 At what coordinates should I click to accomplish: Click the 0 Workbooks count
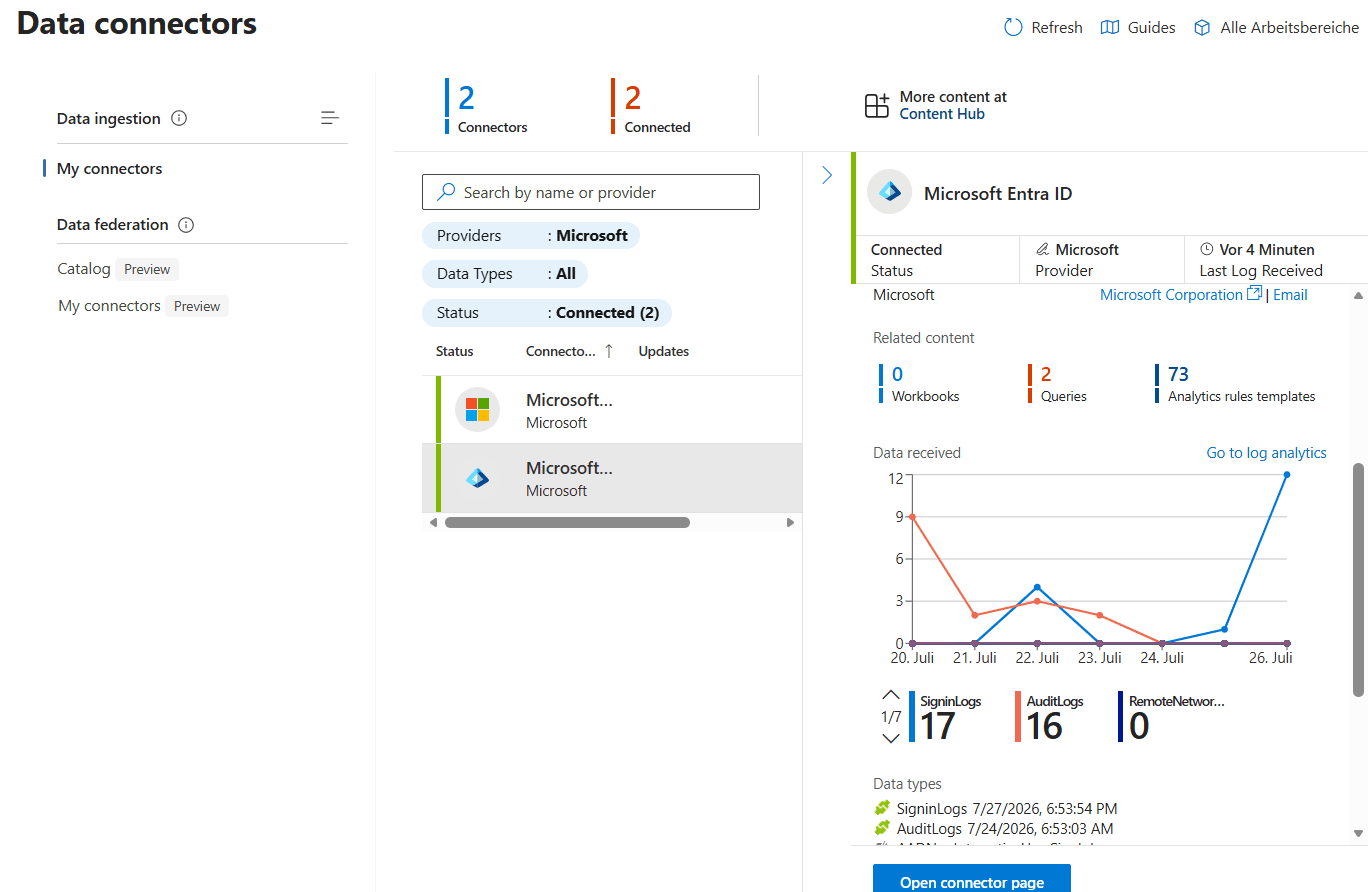point(919,384)
